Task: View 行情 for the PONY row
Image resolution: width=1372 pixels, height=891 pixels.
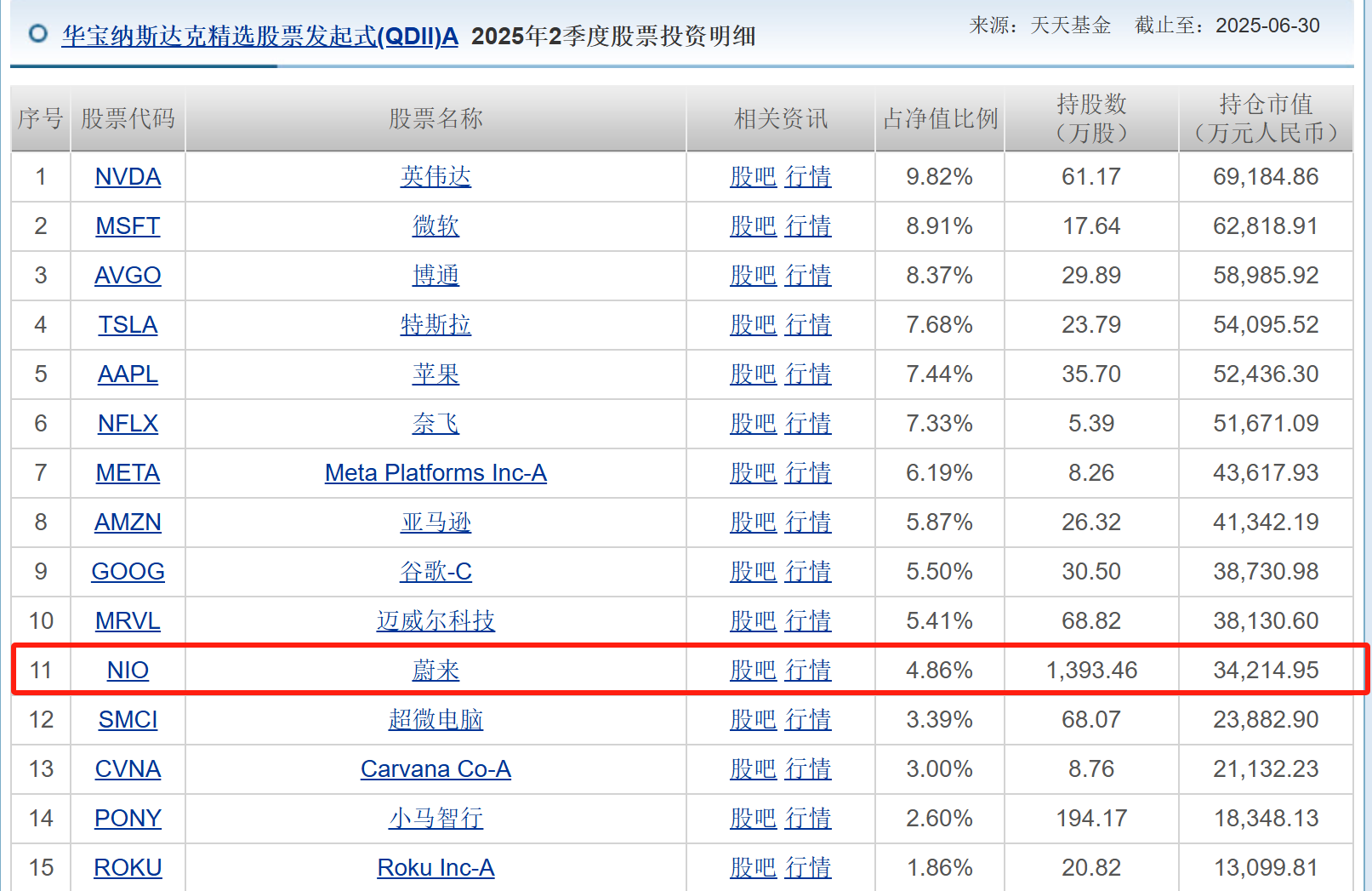Action: pos(808,819)
